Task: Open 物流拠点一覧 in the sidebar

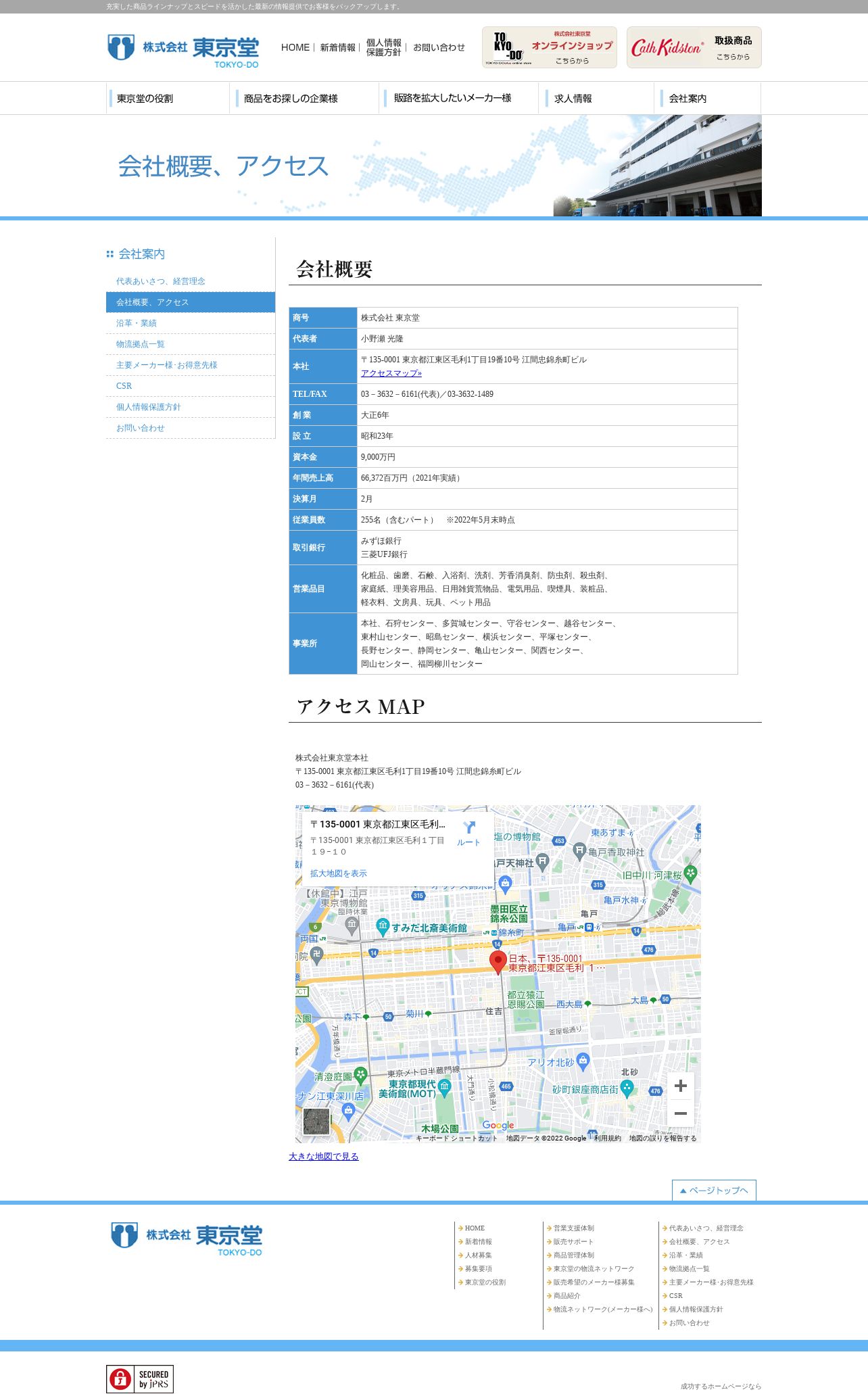Action: point(191,344)
